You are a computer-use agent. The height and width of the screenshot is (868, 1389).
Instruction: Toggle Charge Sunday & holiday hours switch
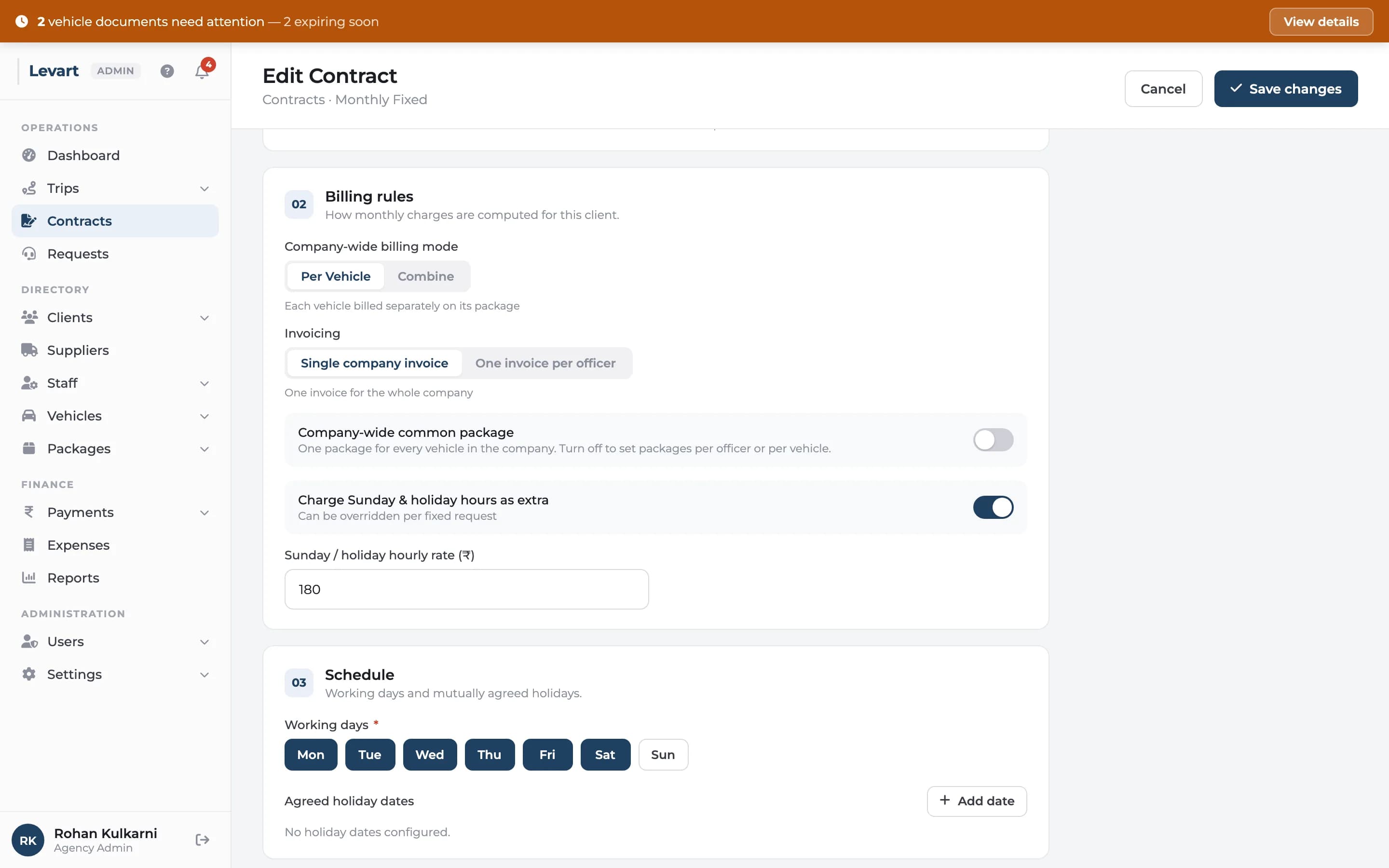tap(993, 507)
